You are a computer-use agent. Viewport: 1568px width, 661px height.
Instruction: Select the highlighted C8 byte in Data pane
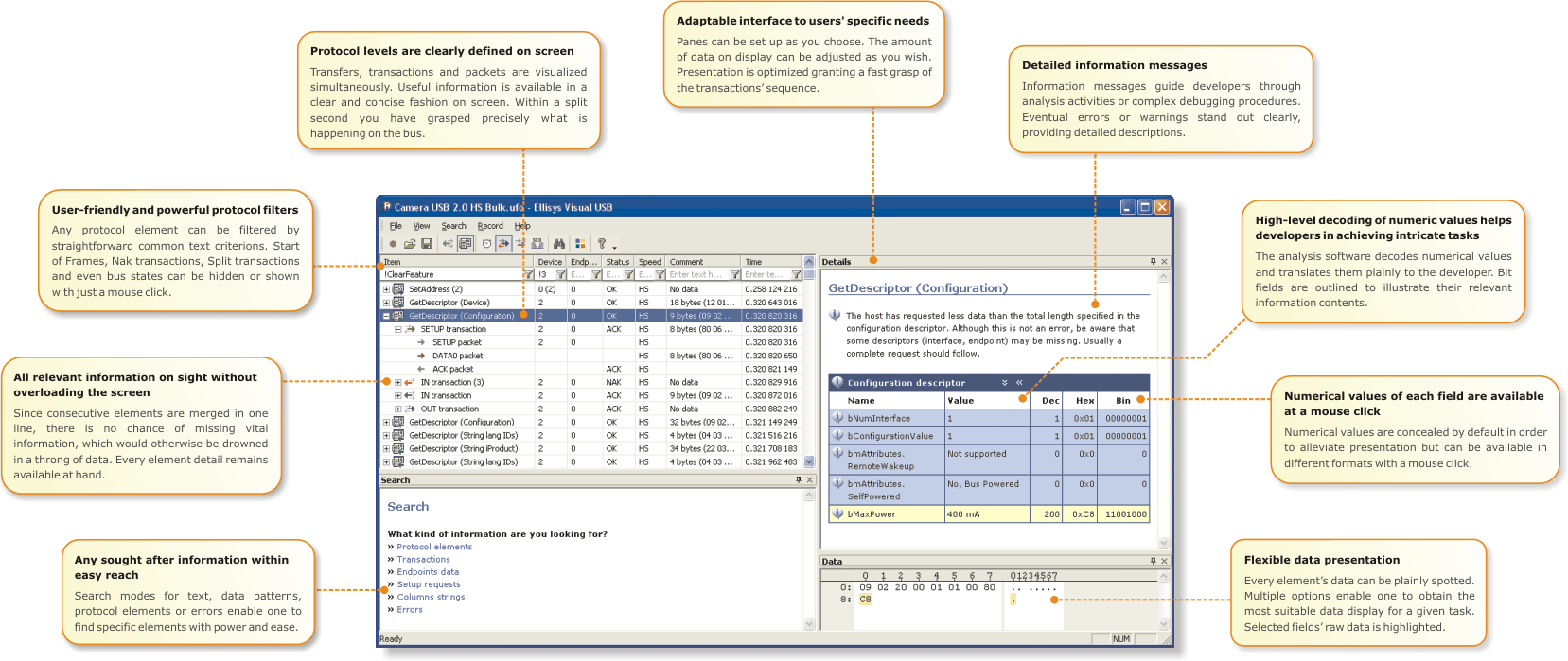(x=865, y=600)
